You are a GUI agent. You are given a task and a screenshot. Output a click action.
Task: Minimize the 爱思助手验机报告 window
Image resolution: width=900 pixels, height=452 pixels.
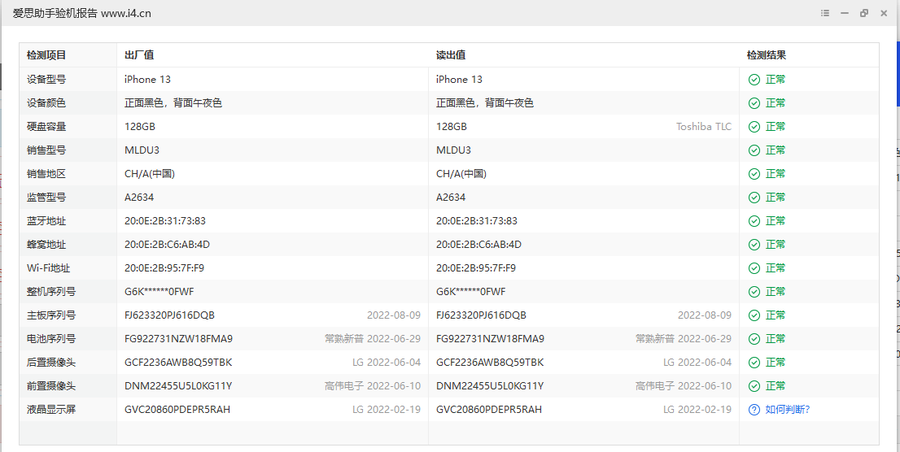(x=844, y=13)
